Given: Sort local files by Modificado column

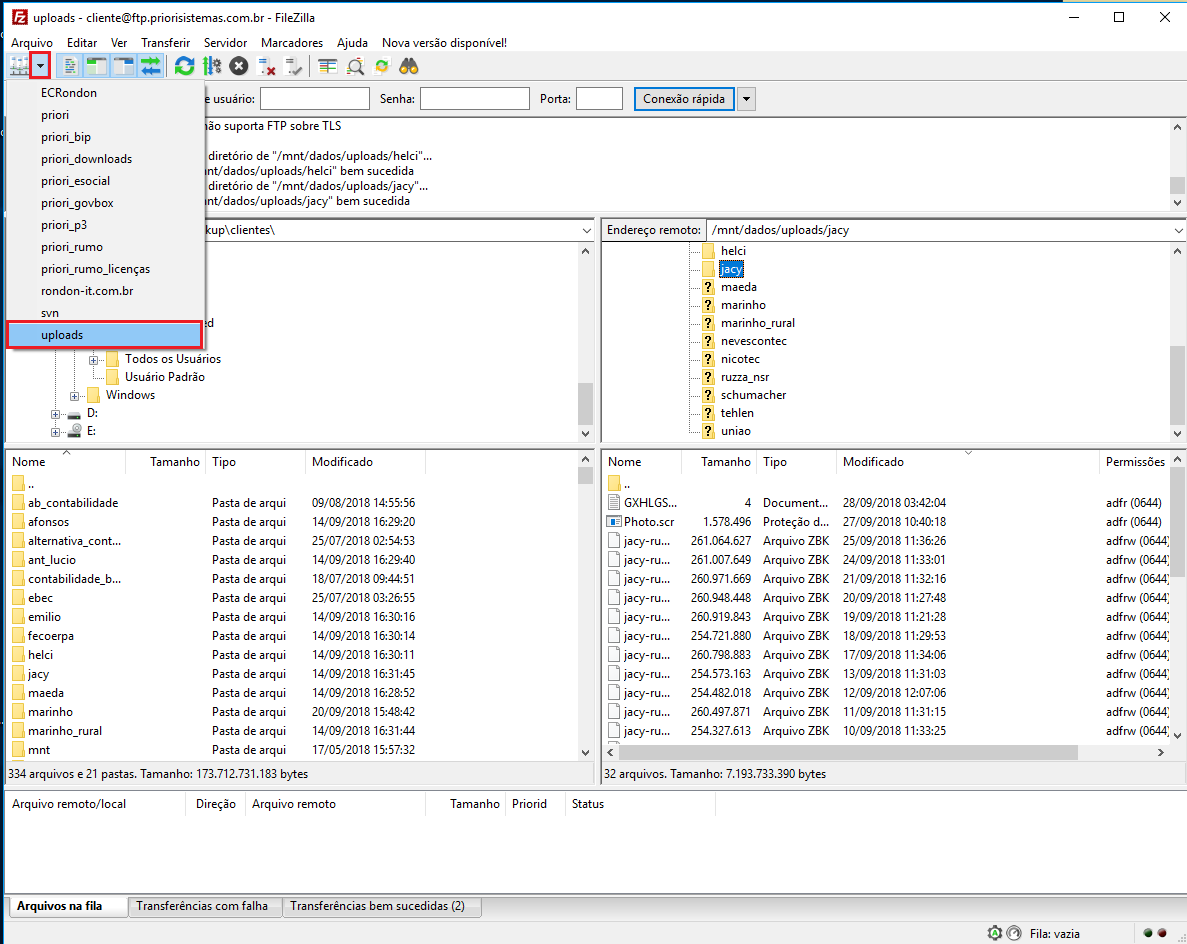Looking at the screenshot, I should (365, 462).
